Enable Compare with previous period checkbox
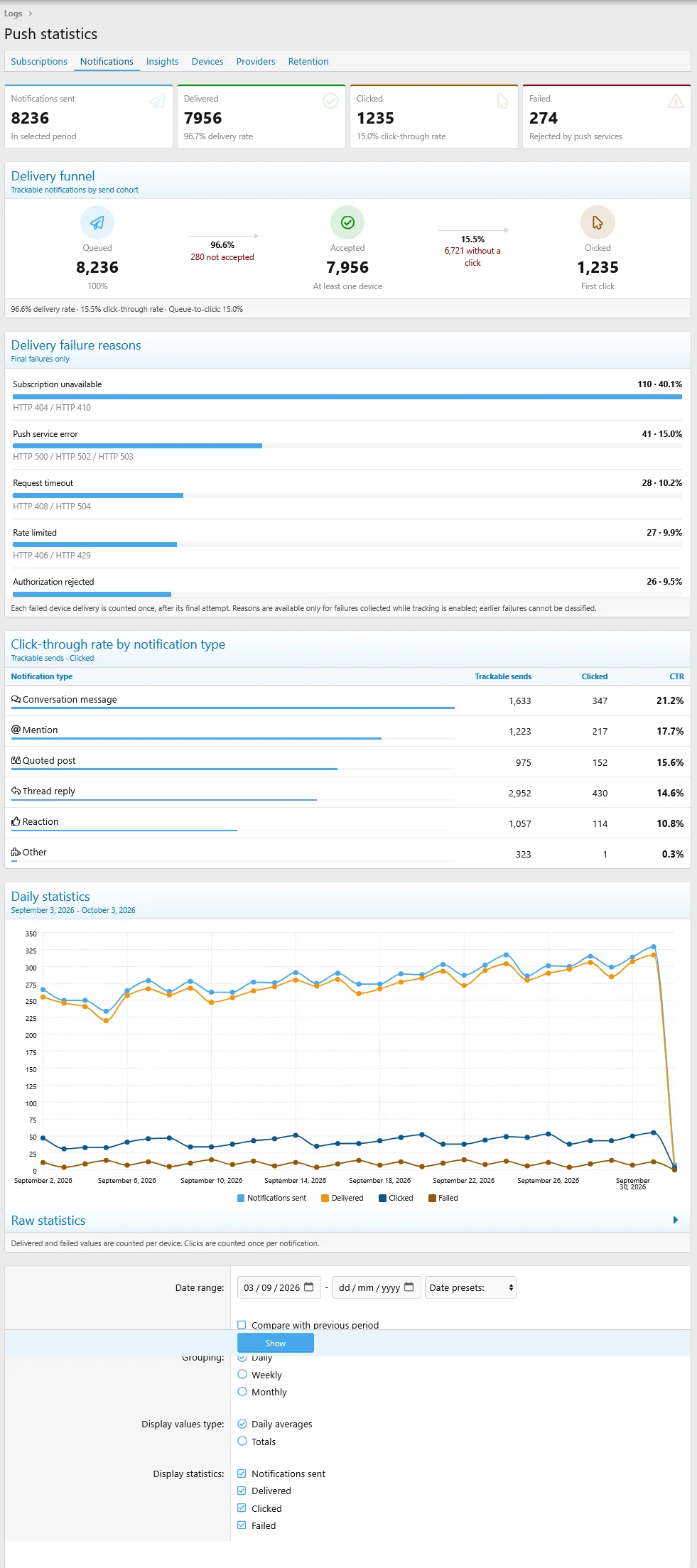 242,1325
